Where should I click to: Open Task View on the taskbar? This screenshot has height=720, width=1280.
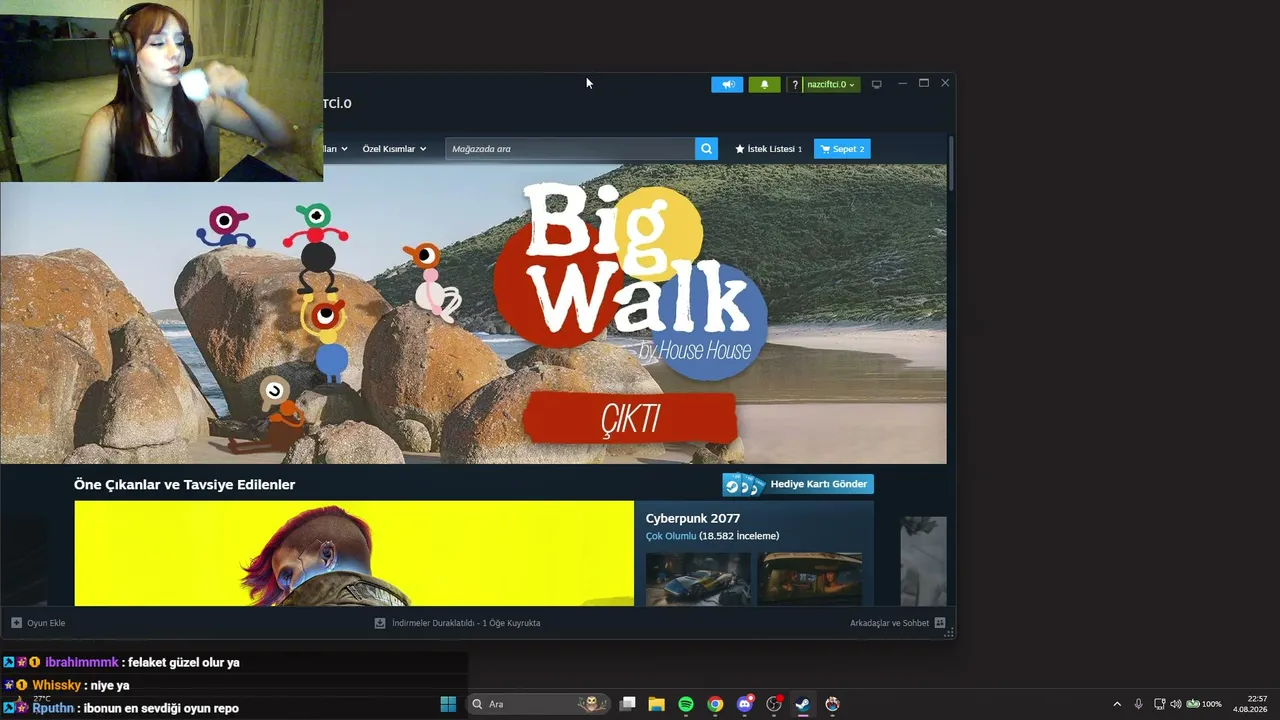[627, 704]
